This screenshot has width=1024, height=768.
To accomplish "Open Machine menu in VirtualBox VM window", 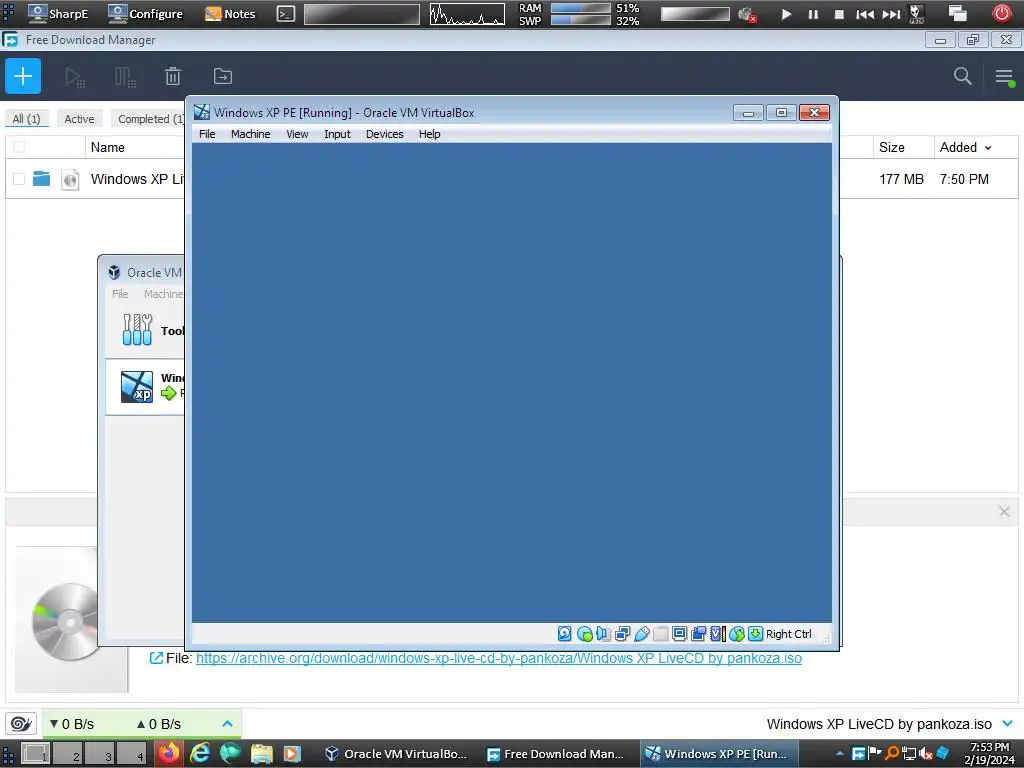I will point(251,134).
